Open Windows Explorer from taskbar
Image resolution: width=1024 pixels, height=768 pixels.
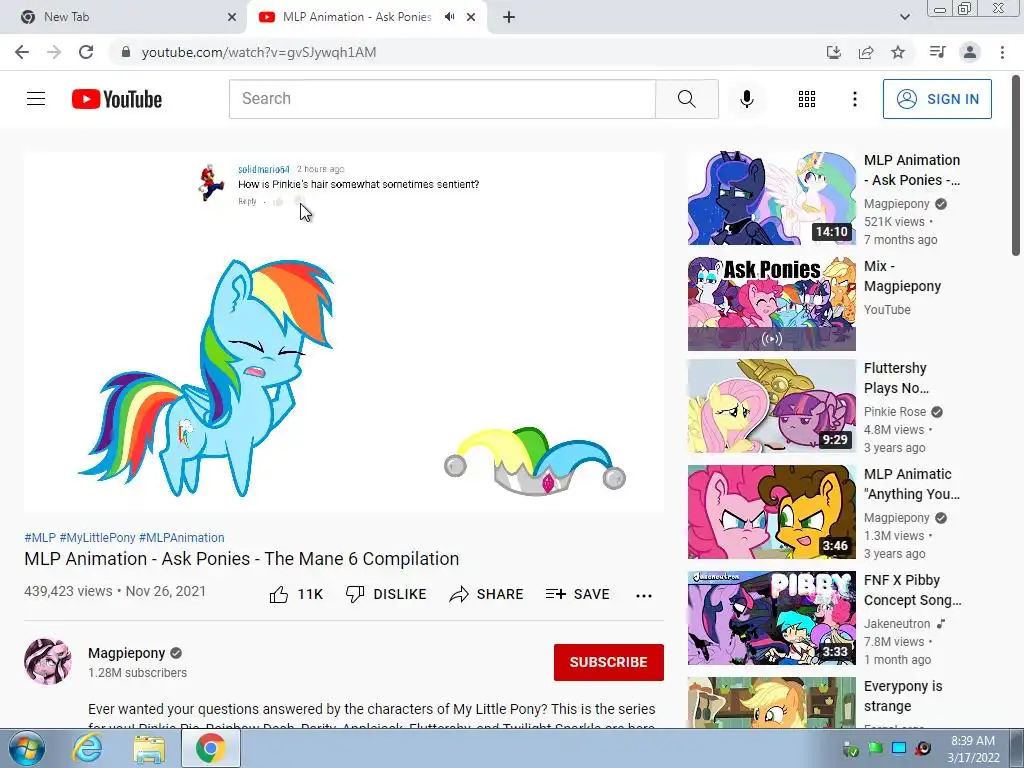(149, 749)
